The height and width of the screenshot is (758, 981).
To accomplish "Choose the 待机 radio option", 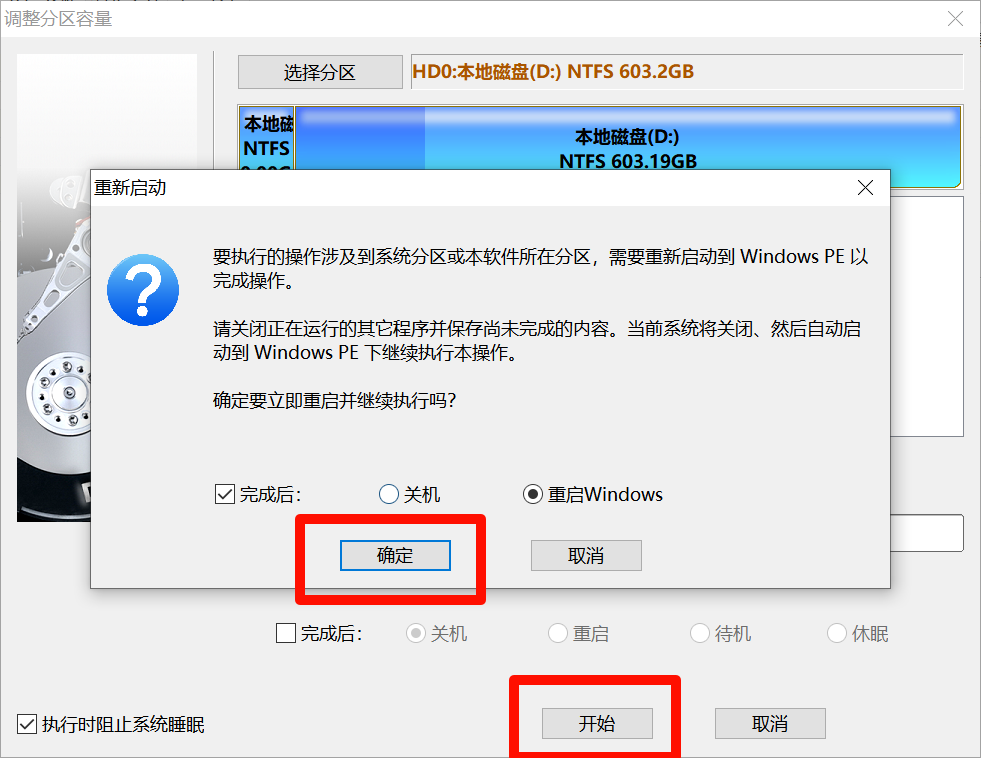I will point(700,633).
